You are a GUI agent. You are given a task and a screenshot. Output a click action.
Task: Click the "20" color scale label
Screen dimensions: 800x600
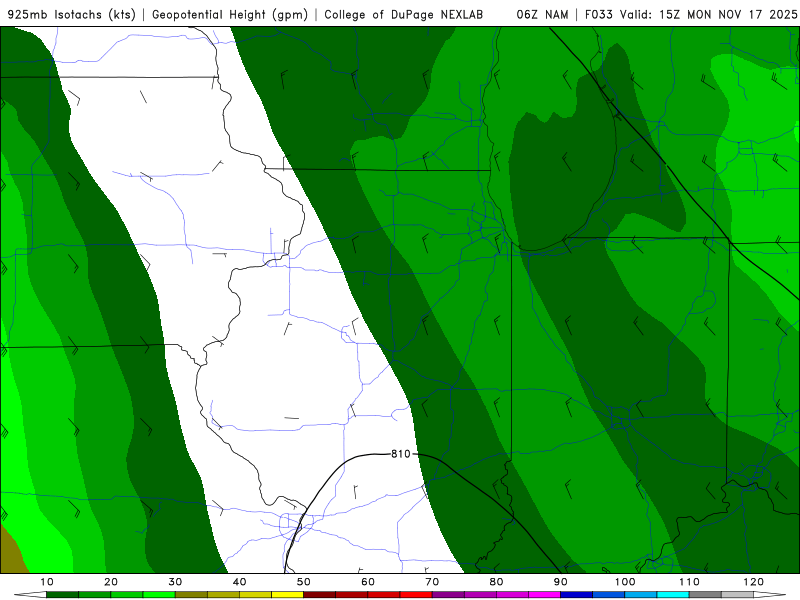tap(111, 582)
